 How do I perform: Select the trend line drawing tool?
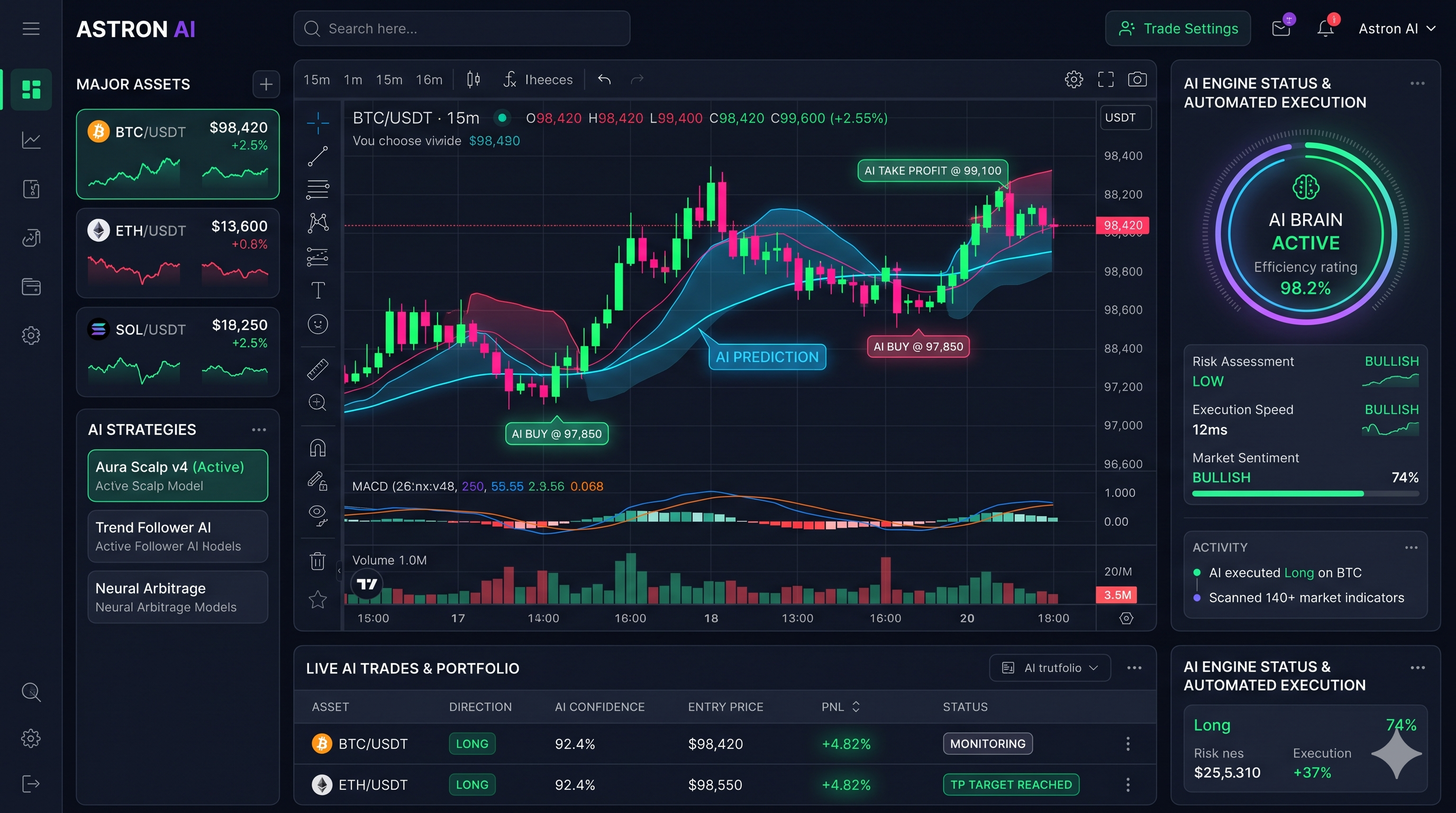pos(317,156)
